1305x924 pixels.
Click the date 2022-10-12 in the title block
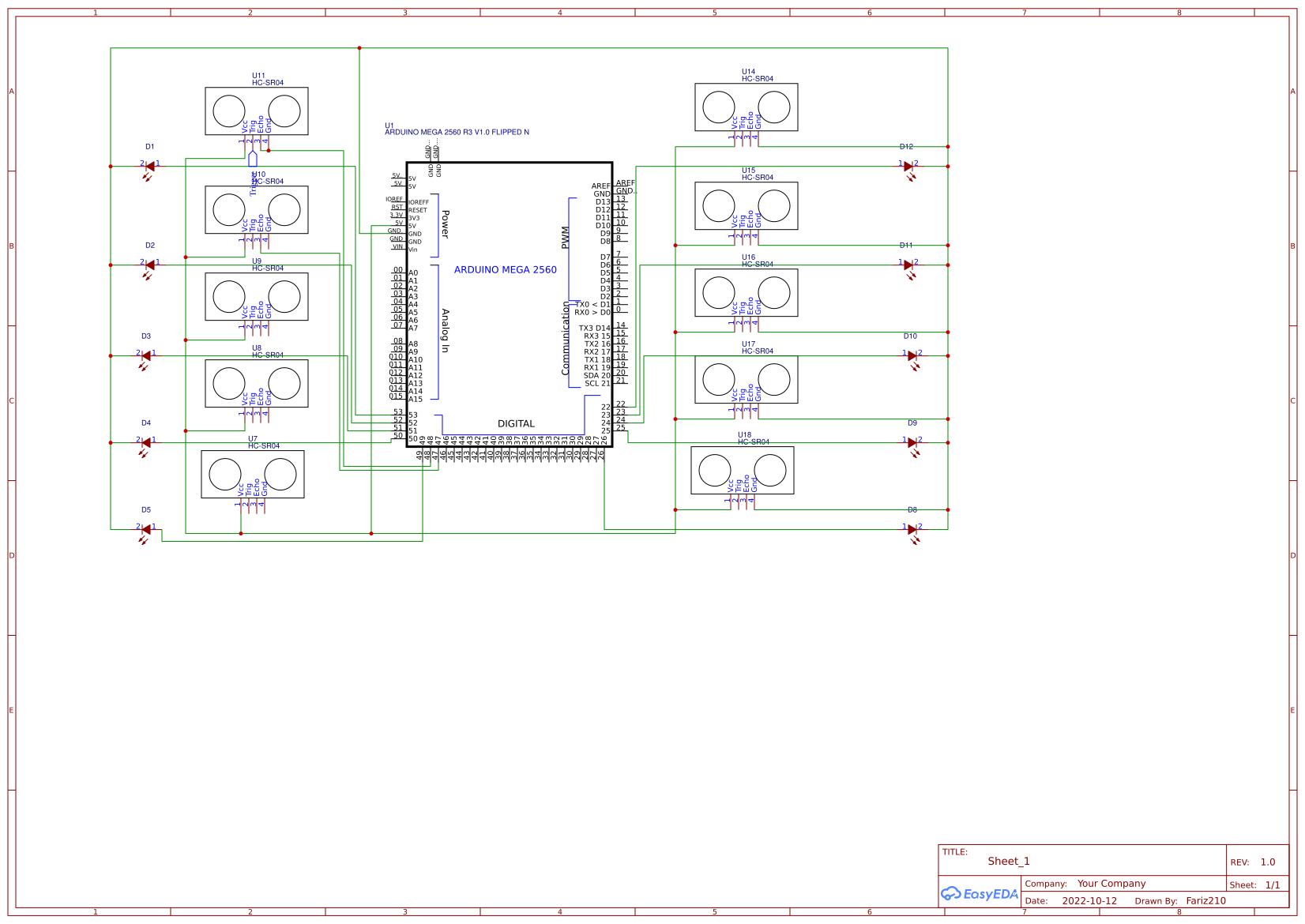pyautogui.click(x=1089, y=900)
